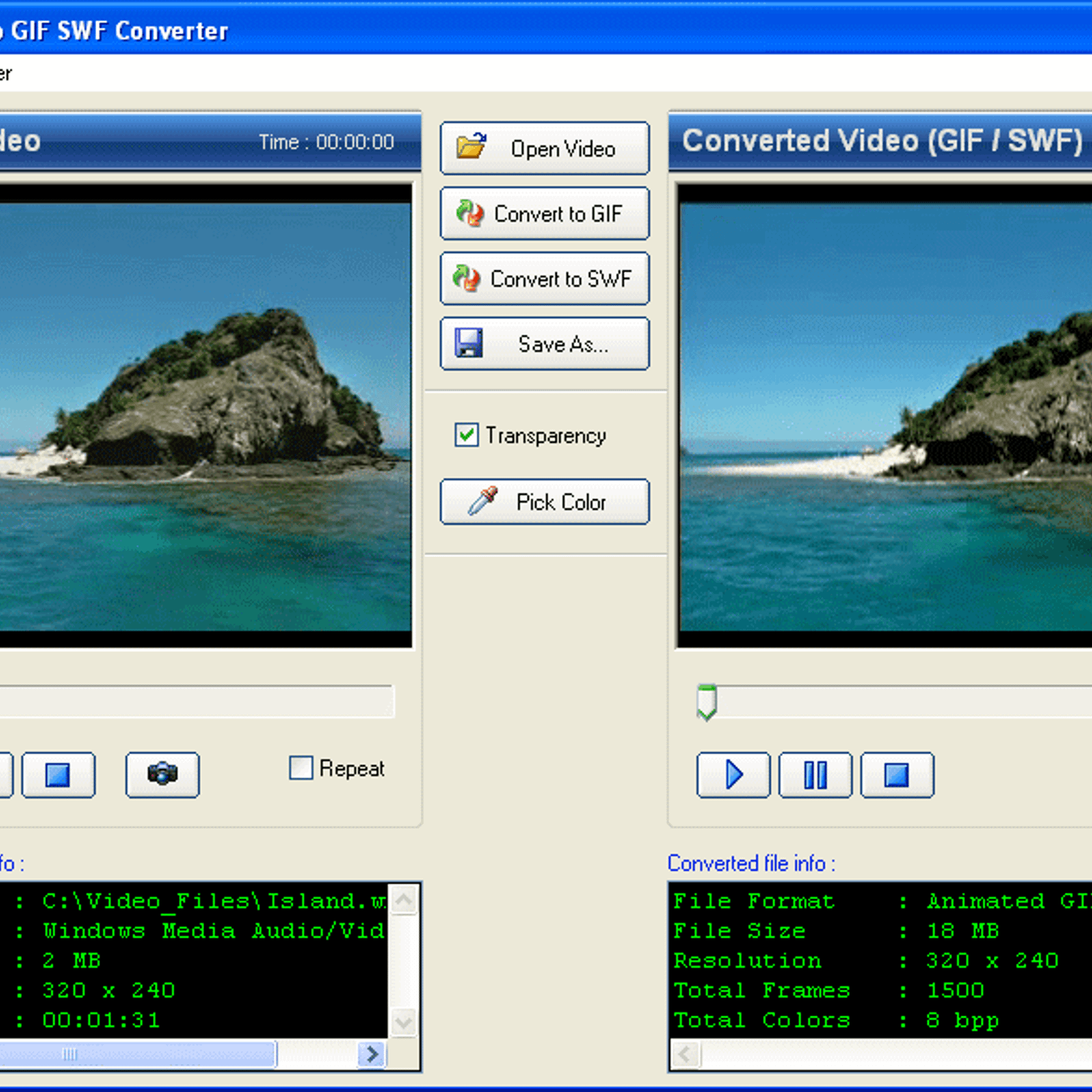
Task: Click the File Size 18 MB row
Action: [836, 931]
